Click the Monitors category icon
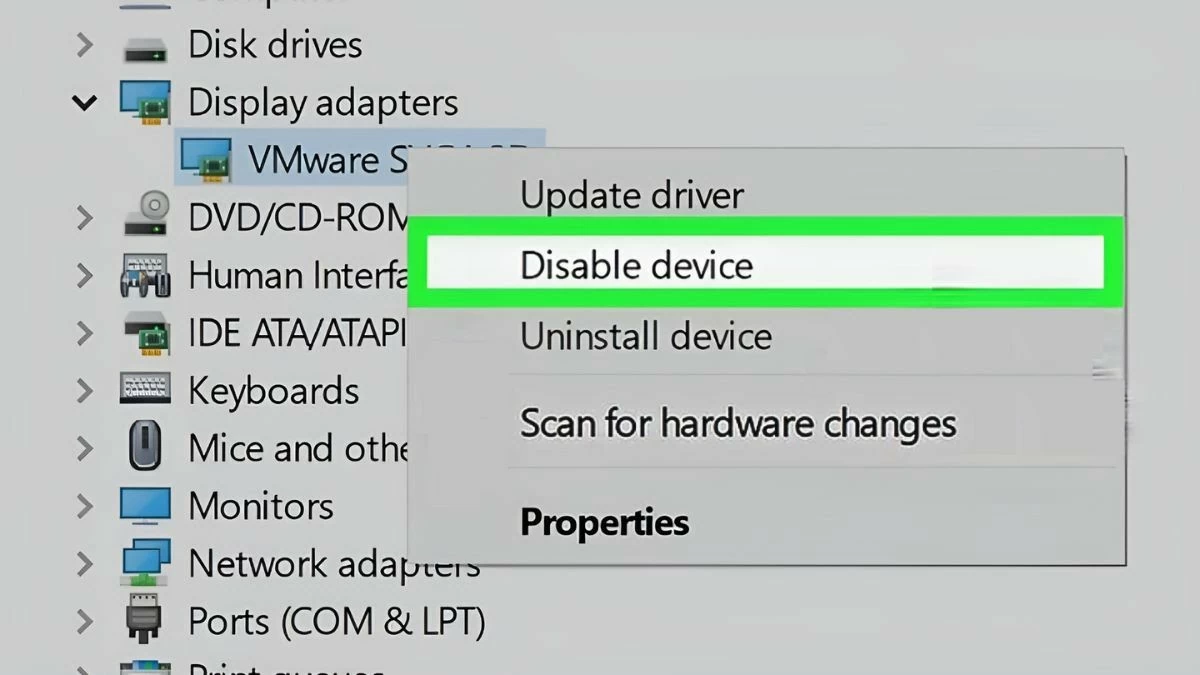Screen dimensions: 1200x675 pos(146,506)
